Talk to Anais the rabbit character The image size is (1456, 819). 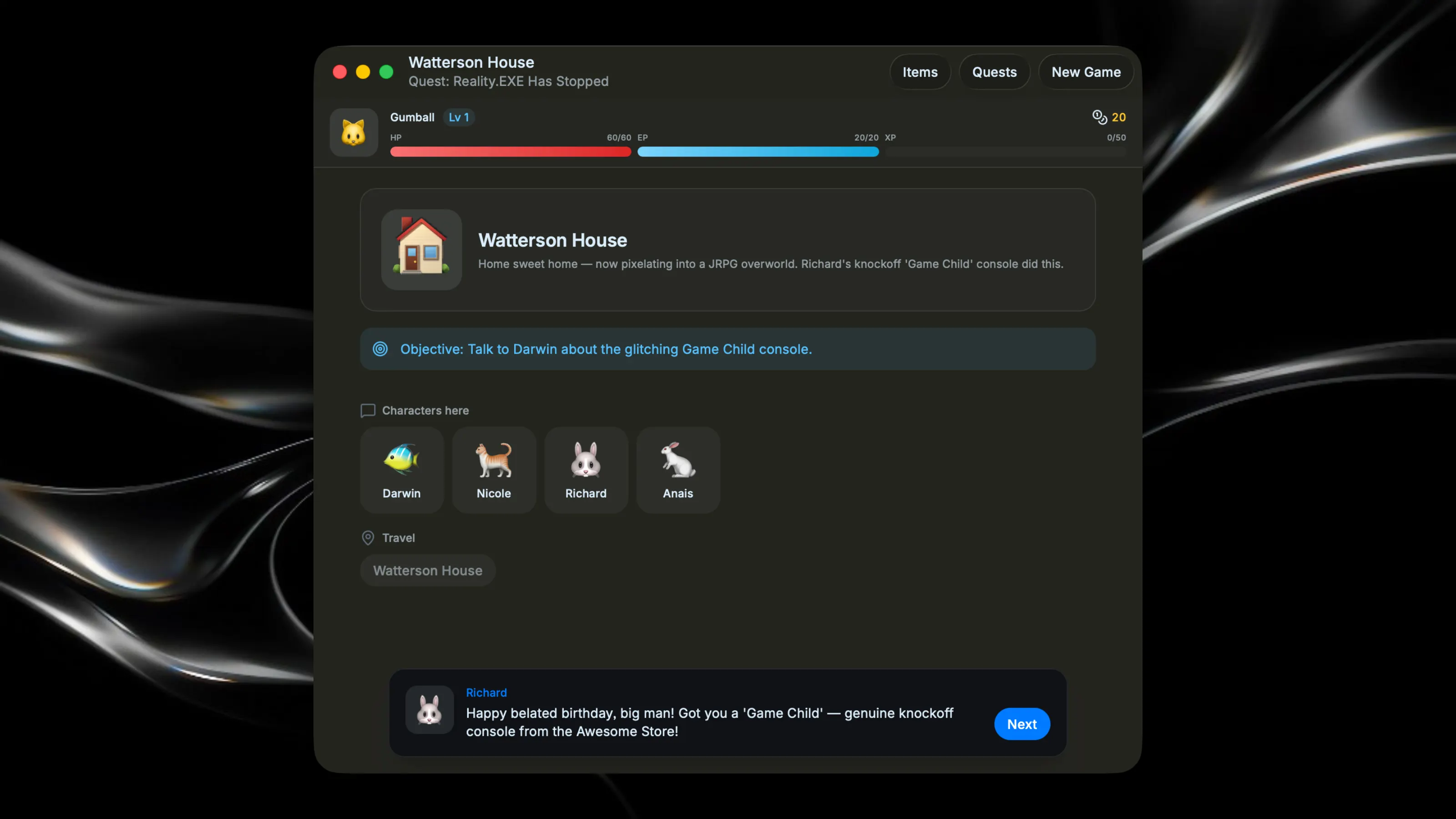(x=678, y=470)
